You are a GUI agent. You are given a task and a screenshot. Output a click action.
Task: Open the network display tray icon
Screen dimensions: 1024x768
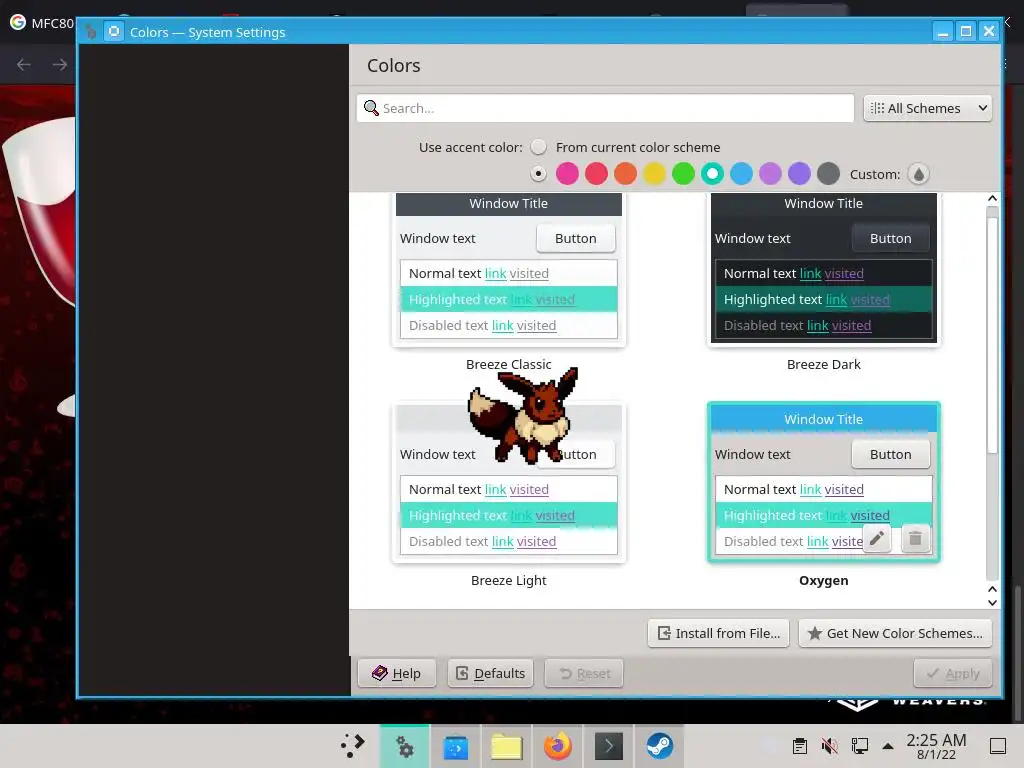(x=859, y=746)
